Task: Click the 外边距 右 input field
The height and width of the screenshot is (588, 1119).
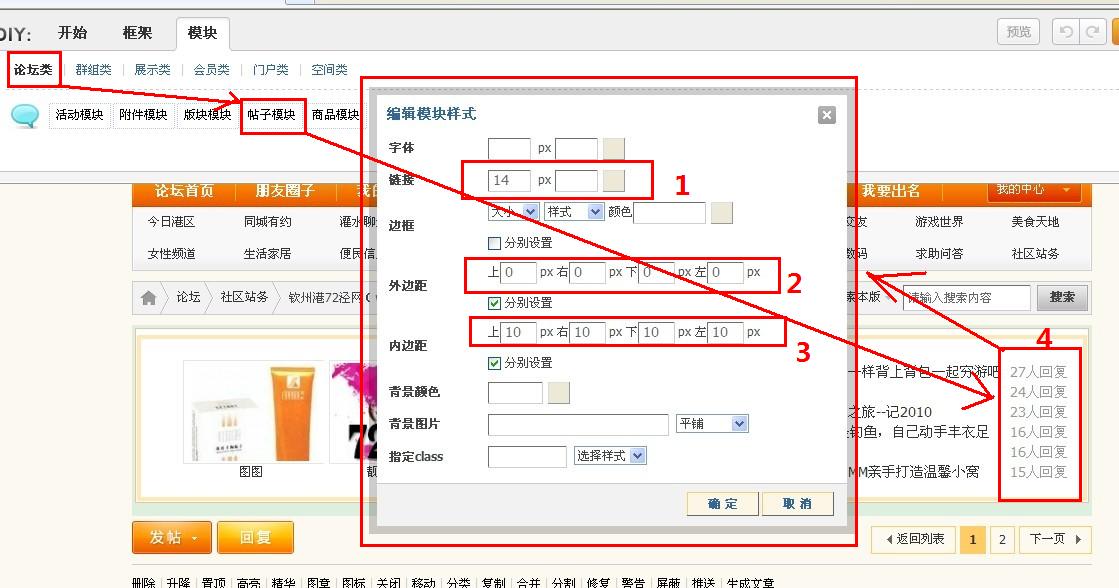Action: pyautogui.click(x=587, y=273)
